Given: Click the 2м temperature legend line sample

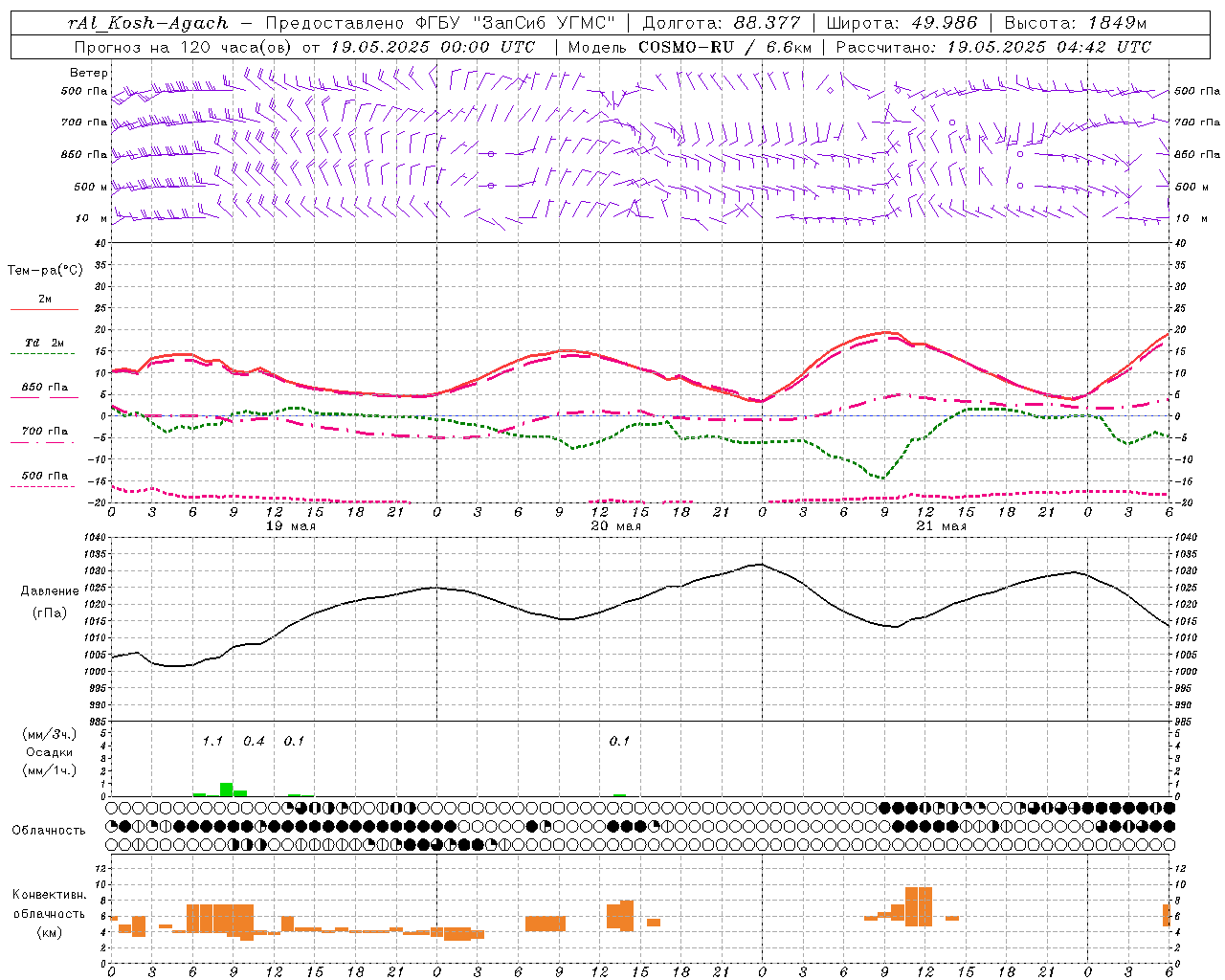Looking at the screenshot, I should click(x=44, y=309).
